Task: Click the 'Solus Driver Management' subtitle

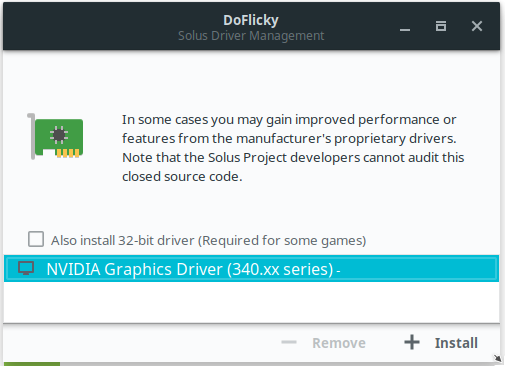Action: (x=251, y=36)
